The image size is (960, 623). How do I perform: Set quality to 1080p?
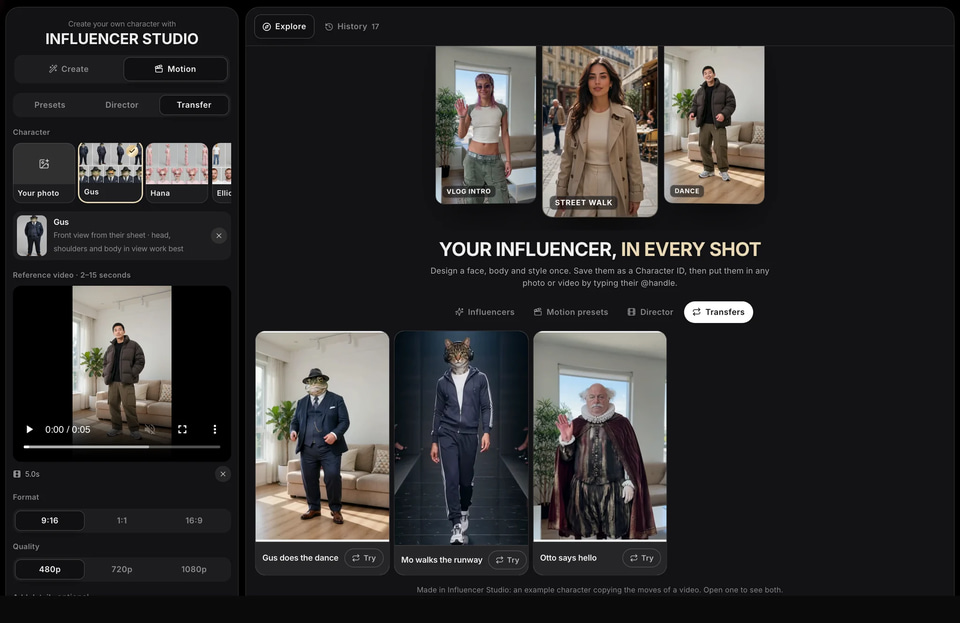pos(194,569)
